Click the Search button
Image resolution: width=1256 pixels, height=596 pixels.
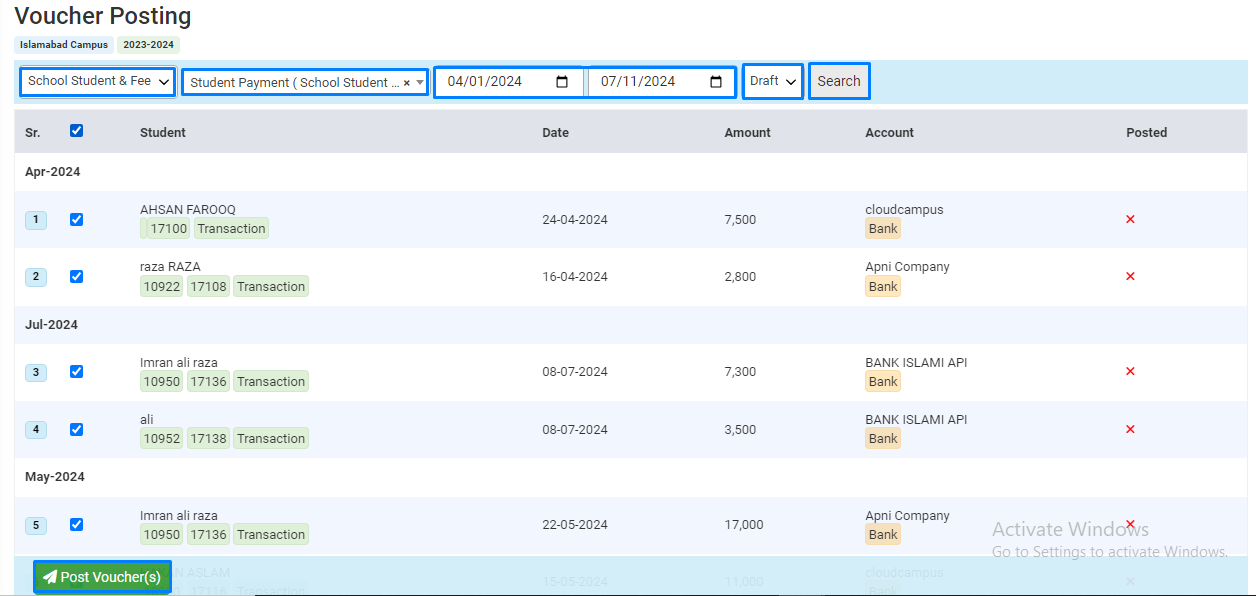click(x=839, y=81)
